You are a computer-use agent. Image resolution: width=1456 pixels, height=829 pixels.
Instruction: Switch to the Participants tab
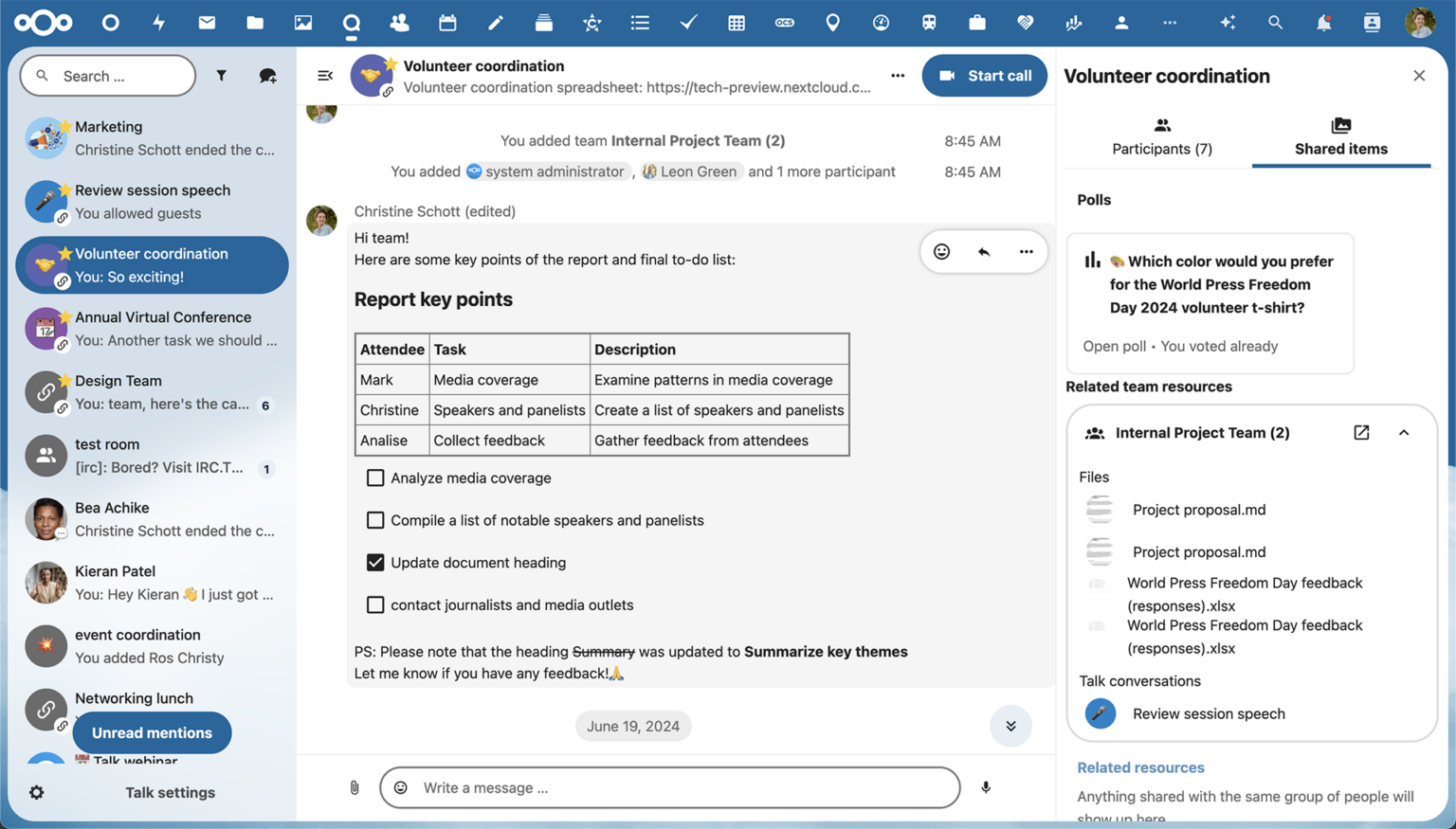click(1162, 137)
